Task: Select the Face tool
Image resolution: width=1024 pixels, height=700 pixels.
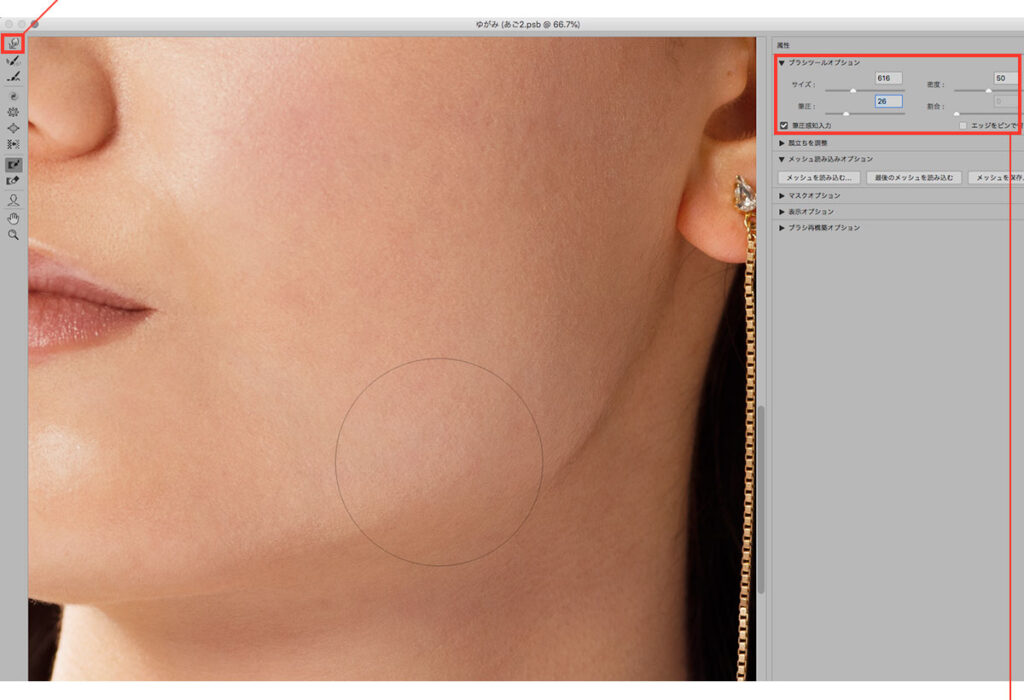Action: 13,200
